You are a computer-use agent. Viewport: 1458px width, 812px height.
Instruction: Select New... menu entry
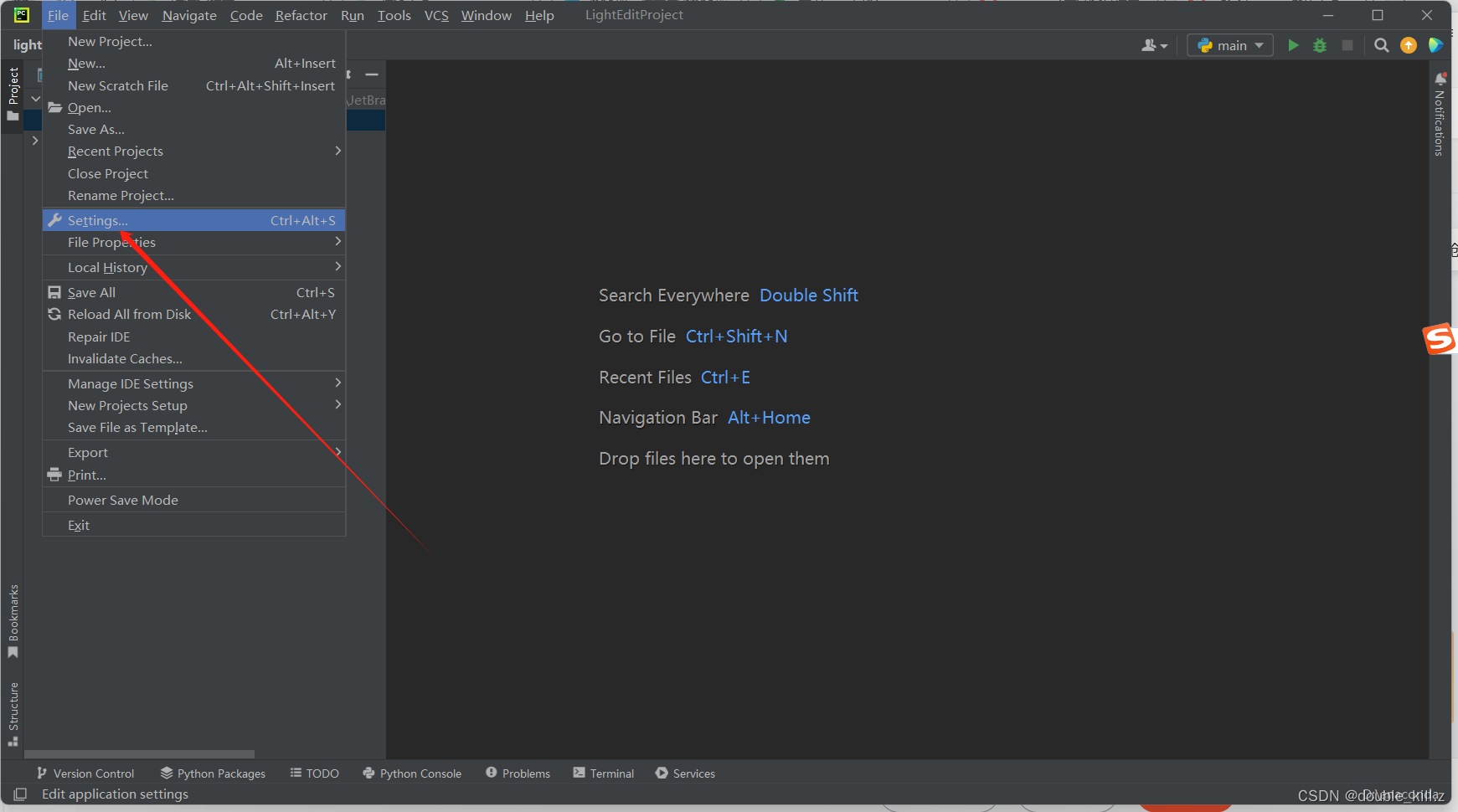point(193,64)
